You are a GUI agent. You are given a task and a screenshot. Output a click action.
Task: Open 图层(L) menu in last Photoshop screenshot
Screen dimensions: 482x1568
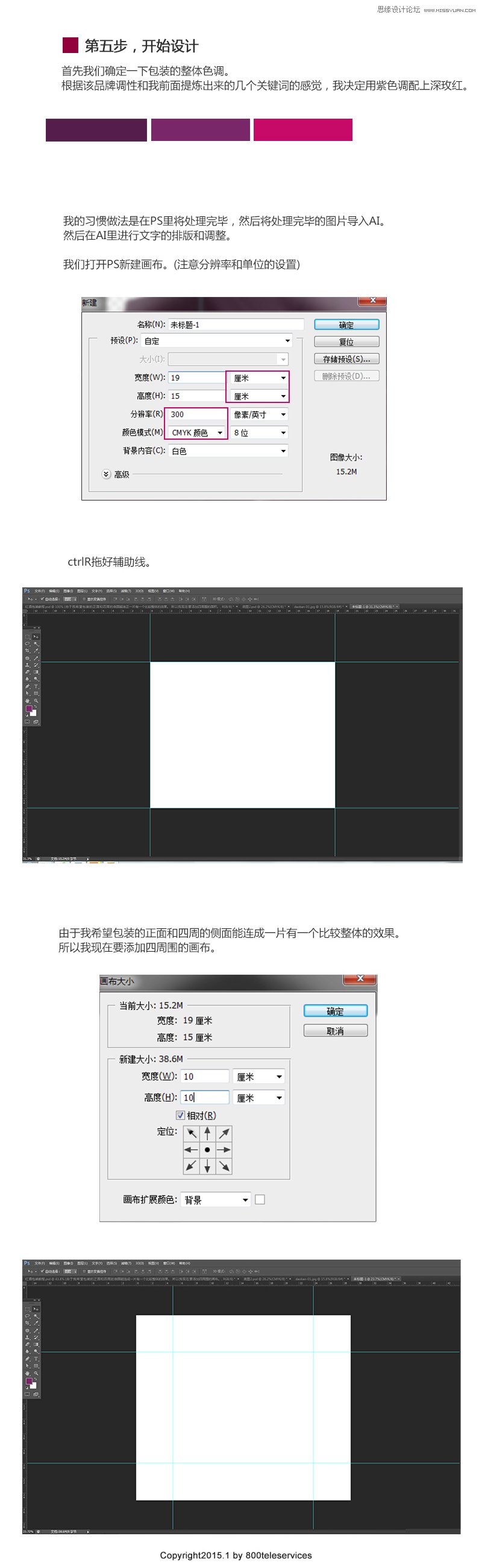pos(82,1263)
